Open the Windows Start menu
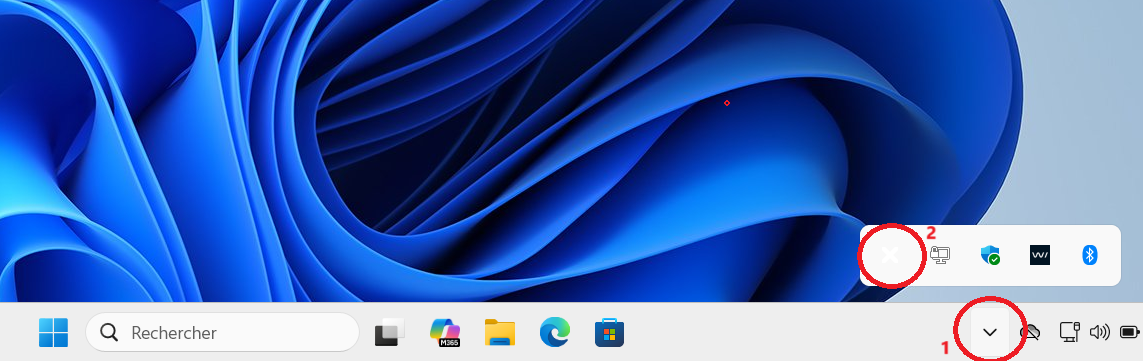 [x=53, y=333]
